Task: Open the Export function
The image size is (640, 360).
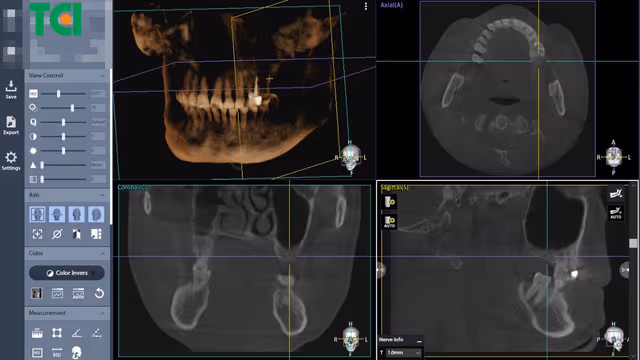Action: tap(11, 125)
